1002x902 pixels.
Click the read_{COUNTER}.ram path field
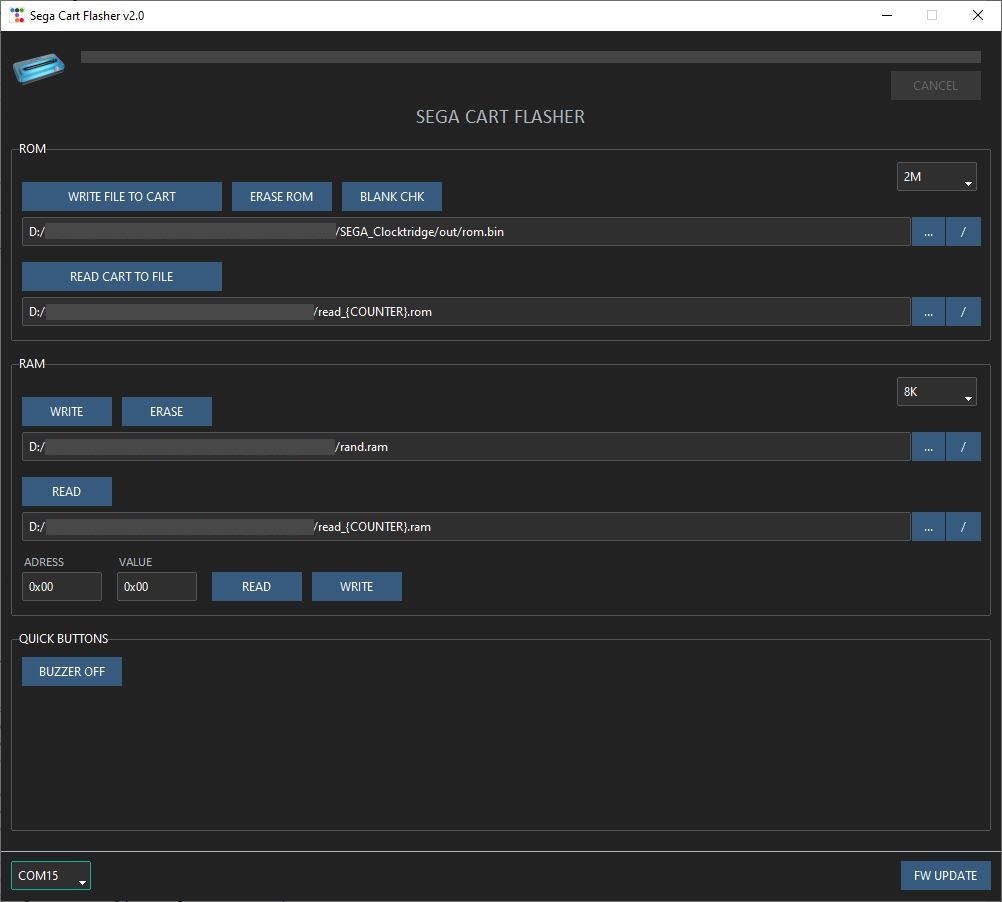click(466, 526)
